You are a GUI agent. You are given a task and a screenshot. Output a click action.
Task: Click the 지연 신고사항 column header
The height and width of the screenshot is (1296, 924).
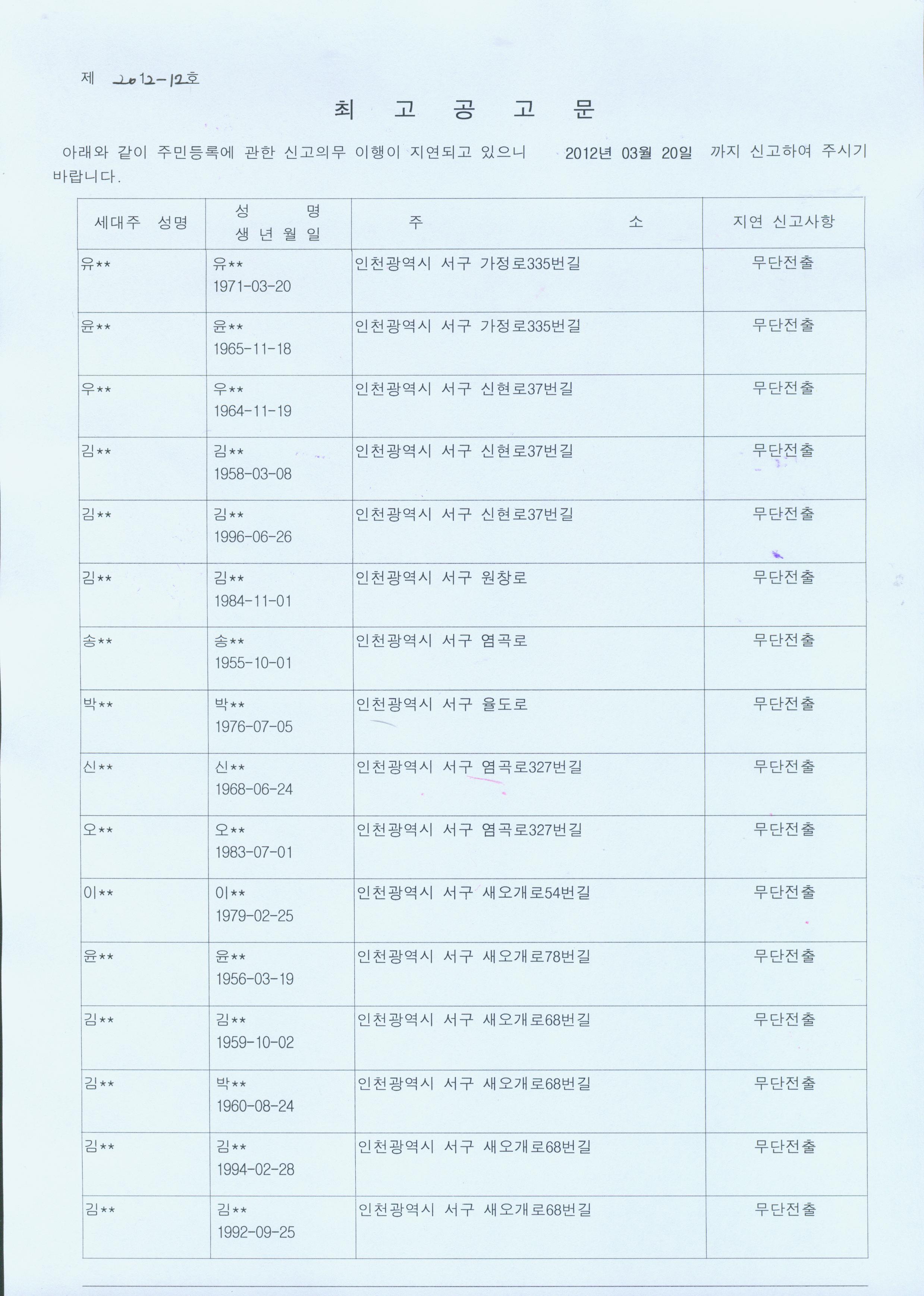click(783, 221)
